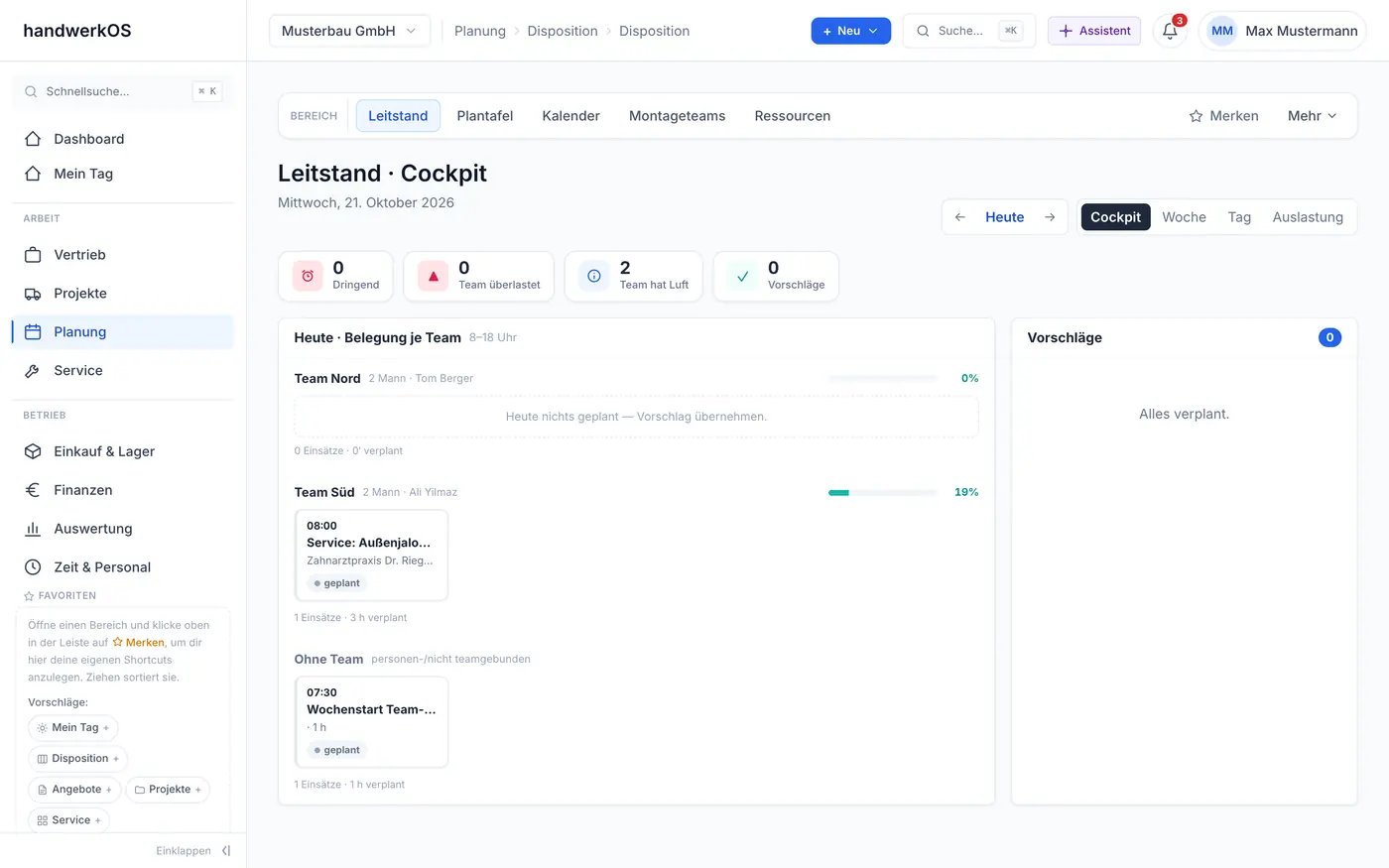Click the Dringend alarm clock icon
Image resolution: width=1389 pixels, height=868 pixels.
(x=308, y=276)
